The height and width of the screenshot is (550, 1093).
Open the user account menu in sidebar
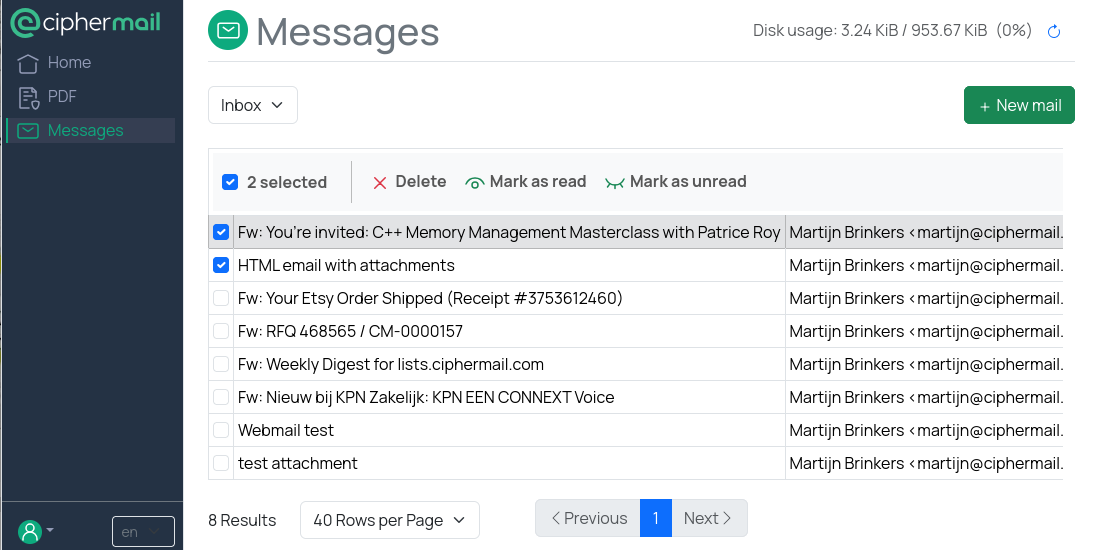(36, 531)
